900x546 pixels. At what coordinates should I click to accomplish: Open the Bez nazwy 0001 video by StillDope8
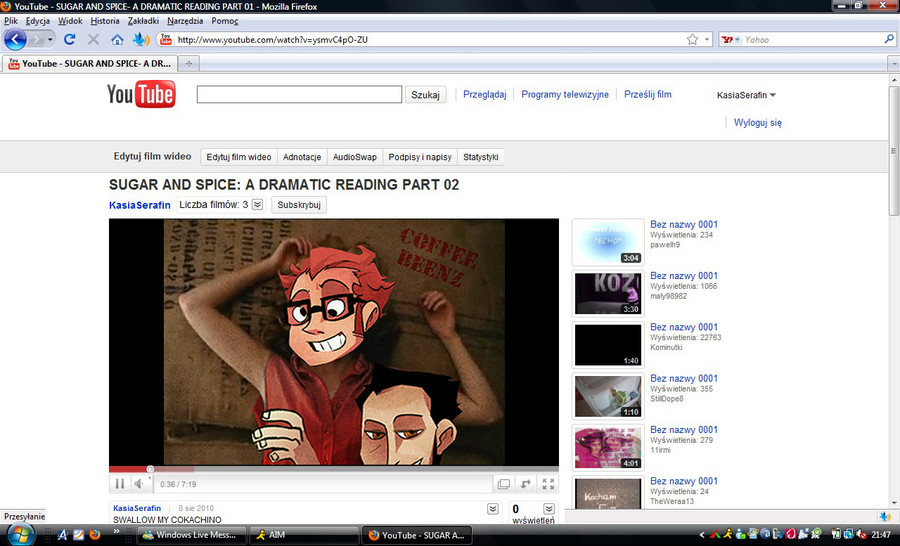(684, 378)
